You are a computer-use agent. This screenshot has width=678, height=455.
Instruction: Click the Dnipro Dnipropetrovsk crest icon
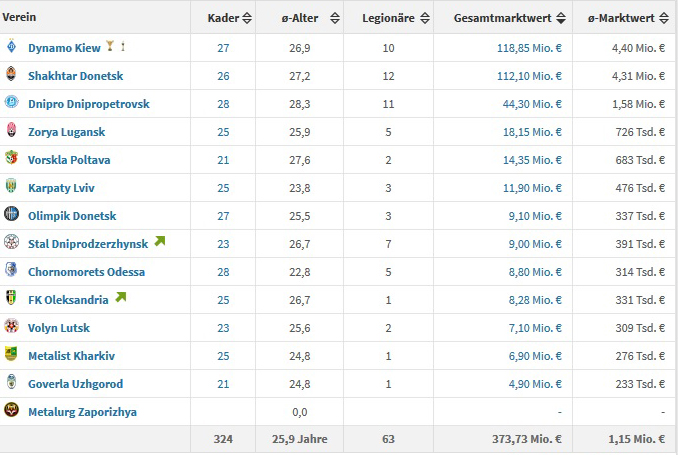click(x=11, y=104)
